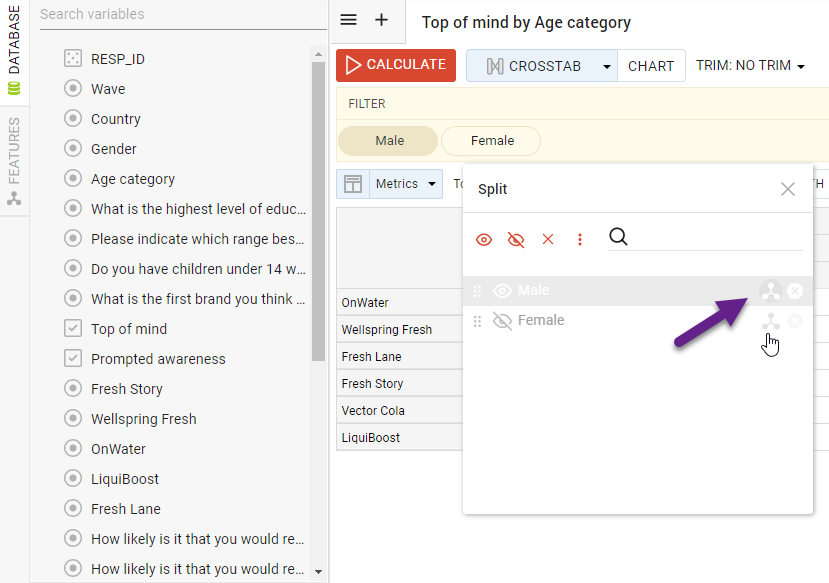Click the Search variables input field
The height and width of the screenshot is (583, 829).
click(180, 15)
